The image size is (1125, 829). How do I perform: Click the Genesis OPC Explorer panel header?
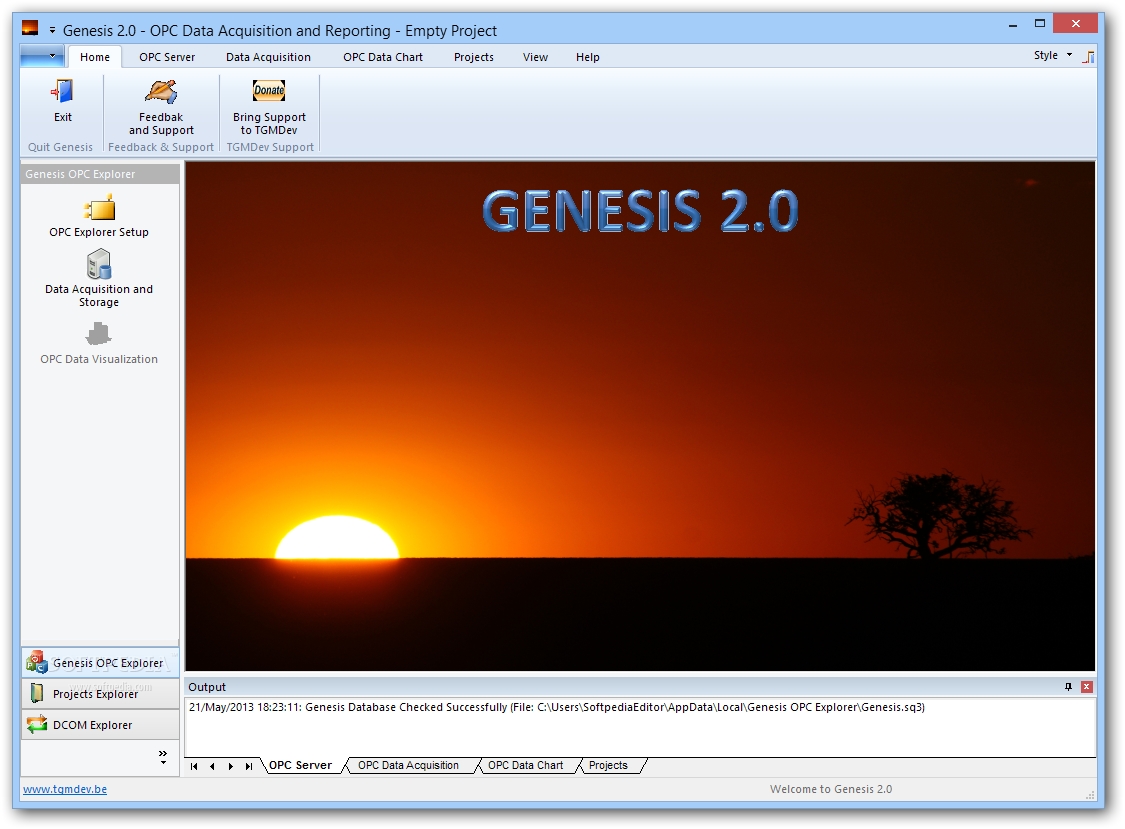click(100, 174)
